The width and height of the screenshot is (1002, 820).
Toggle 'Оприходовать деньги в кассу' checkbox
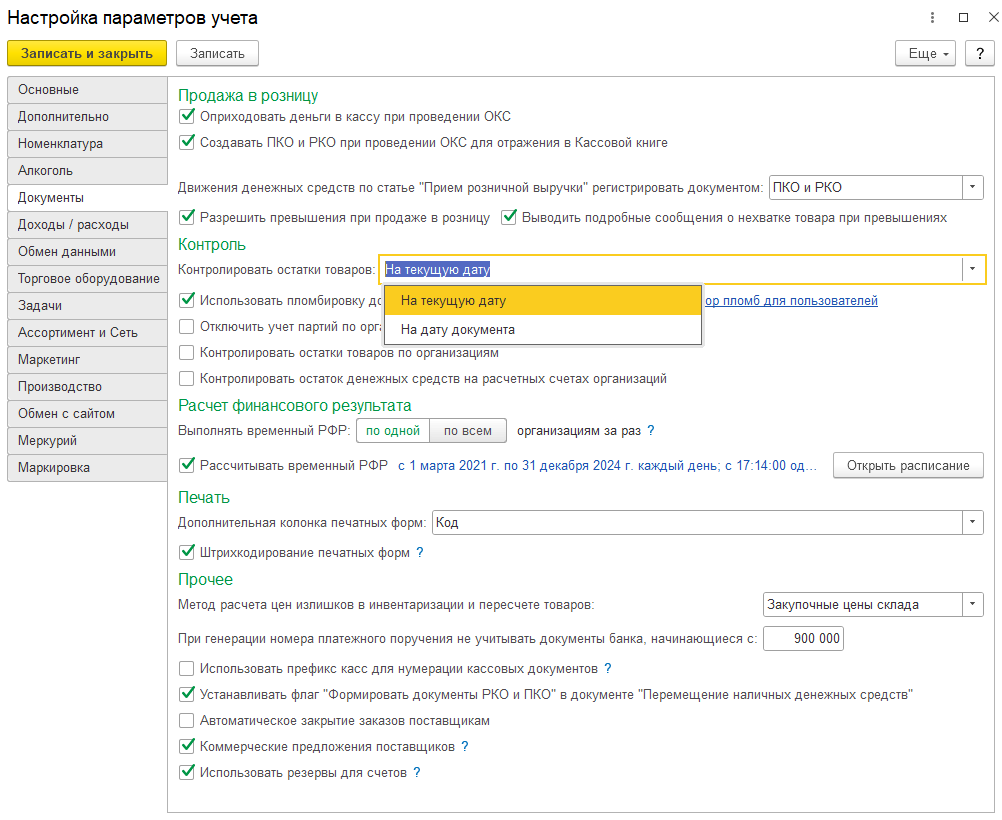[x=187, y=116]
